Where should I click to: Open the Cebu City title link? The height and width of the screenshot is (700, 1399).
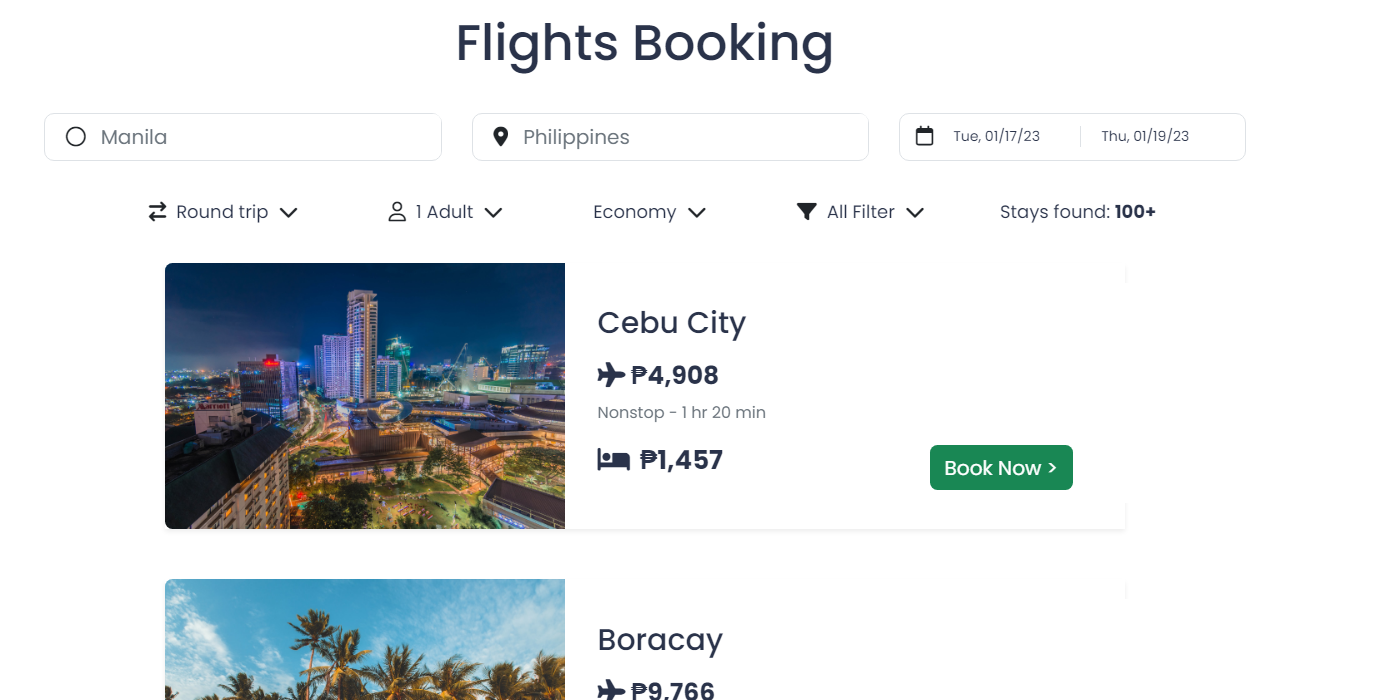coord(671,323)
